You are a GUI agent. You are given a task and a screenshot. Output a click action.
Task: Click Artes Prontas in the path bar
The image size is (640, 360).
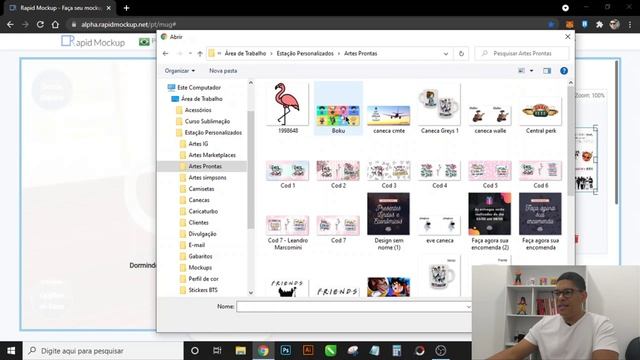tap(360, 53)
